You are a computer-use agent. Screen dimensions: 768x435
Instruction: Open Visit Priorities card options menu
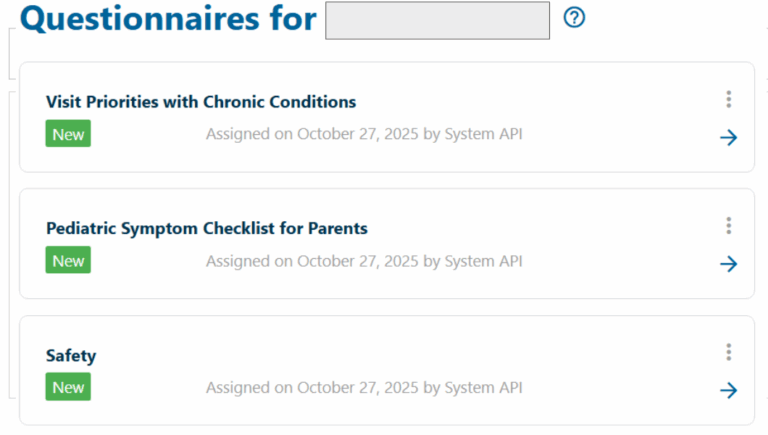point(729,99)
